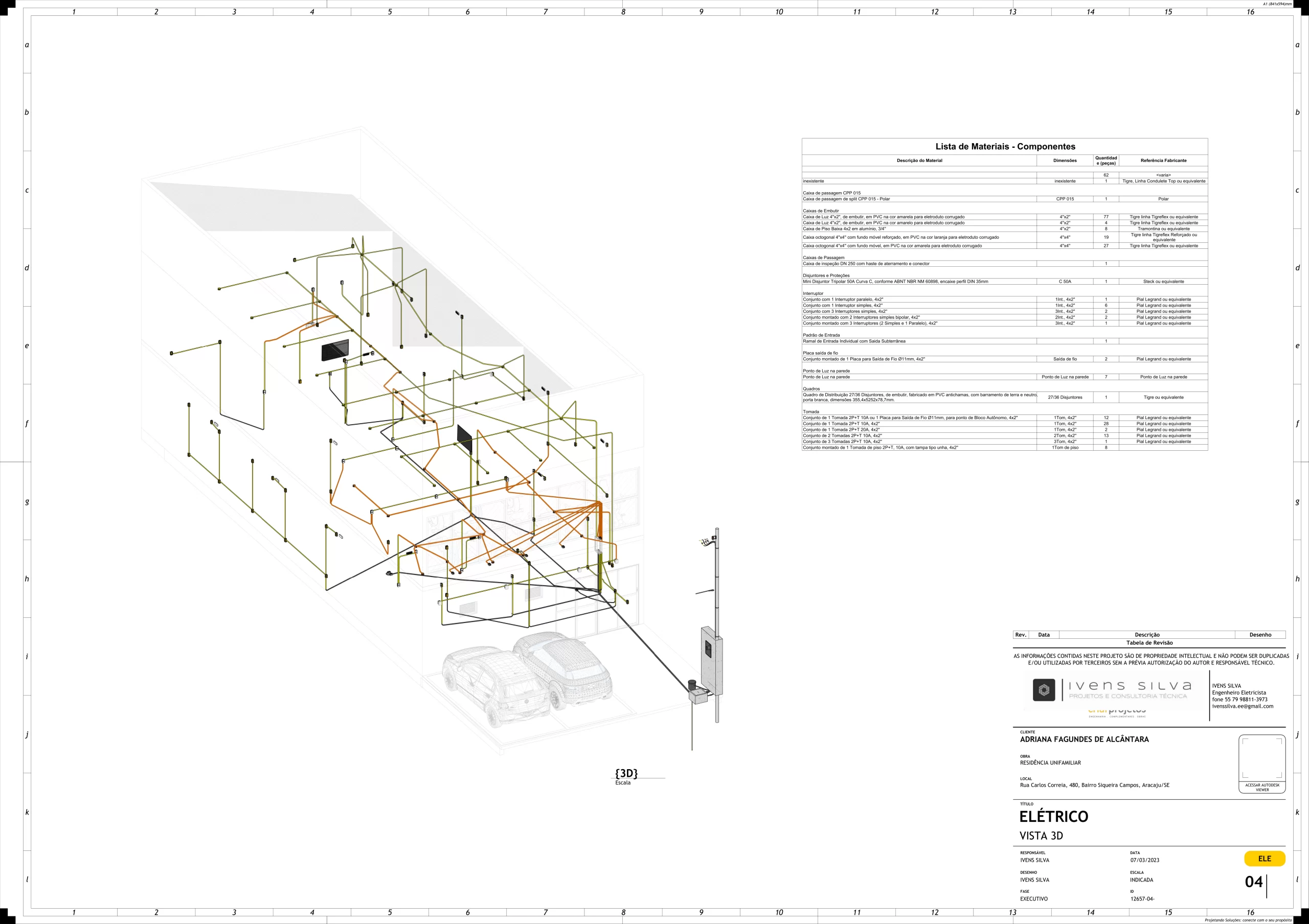Click the INDICADA scale value
This screenshot has width=1309, height=924.
click(x=1141, y=880)
